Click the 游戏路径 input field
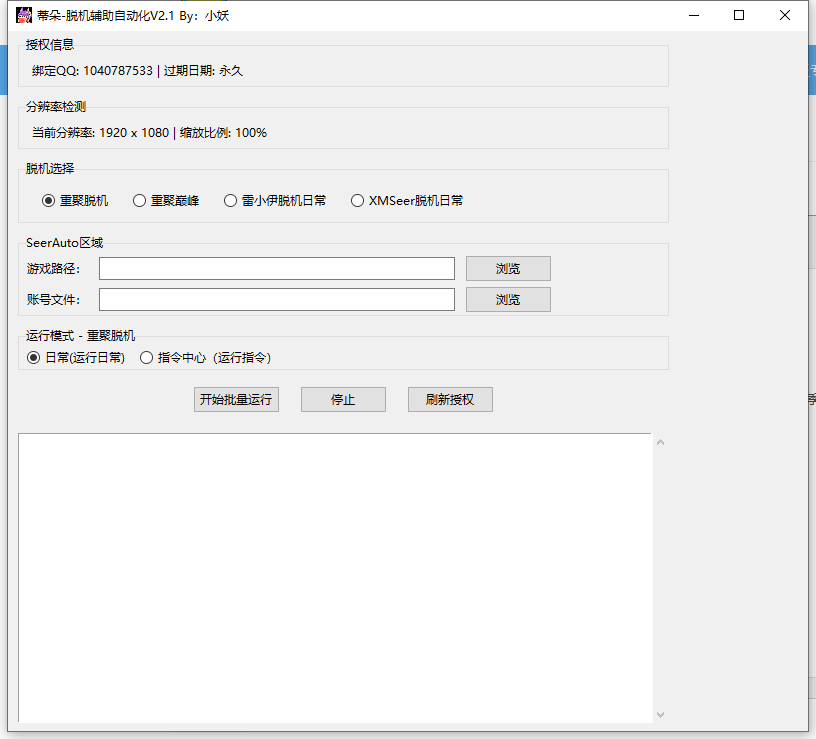The width and height of the screenshot is (816, 739). click(x=277, y=269)
